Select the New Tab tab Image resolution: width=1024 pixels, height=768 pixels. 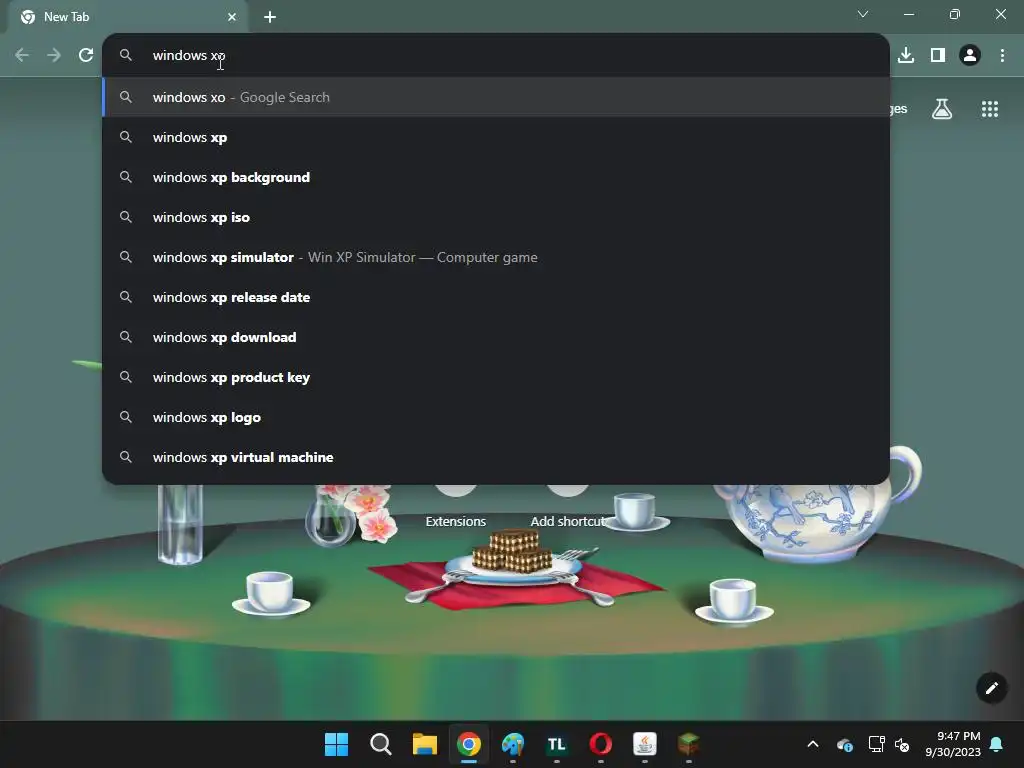[127, 17]
